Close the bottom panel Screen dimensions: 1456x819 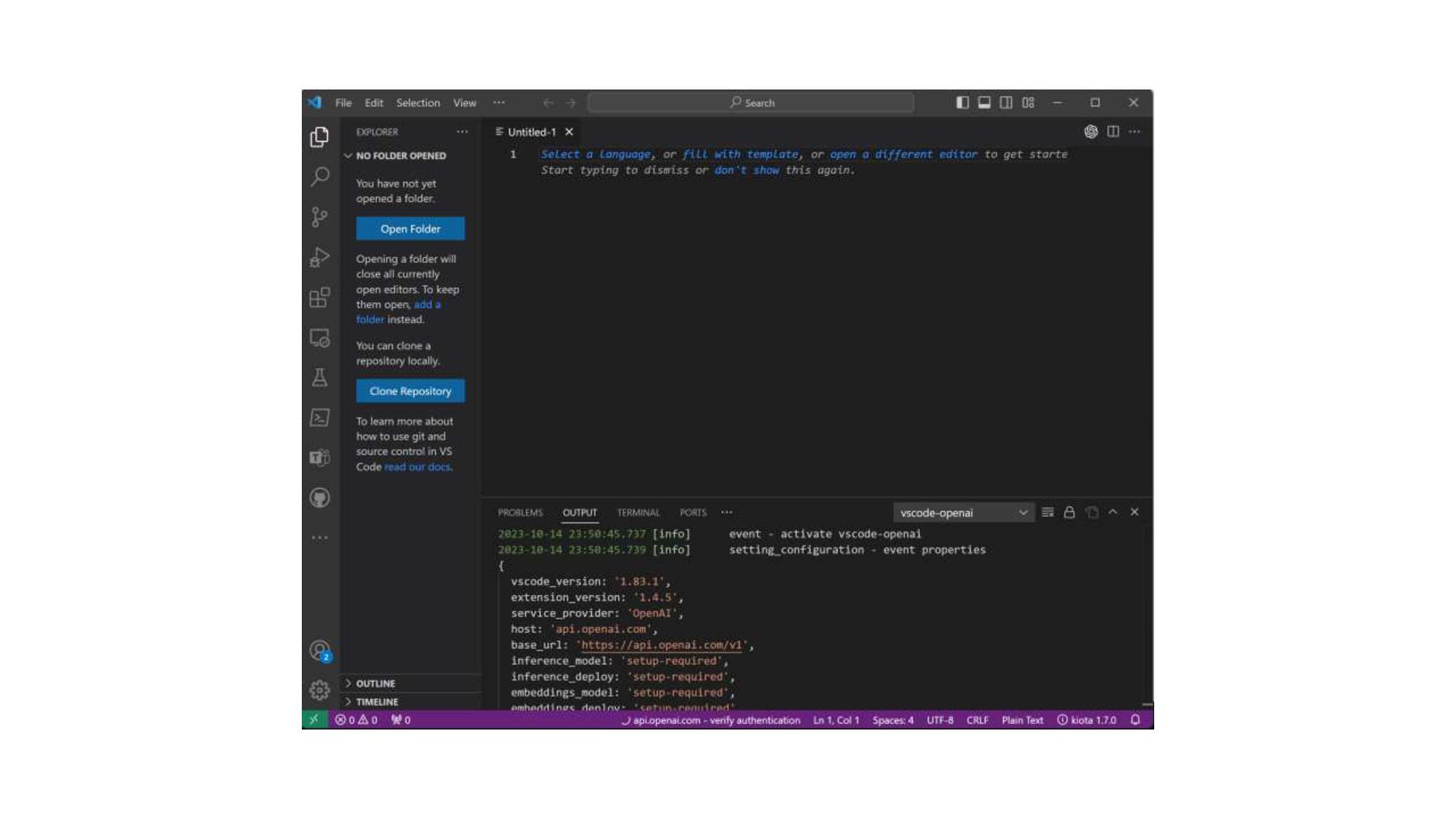coord(1134,513)
